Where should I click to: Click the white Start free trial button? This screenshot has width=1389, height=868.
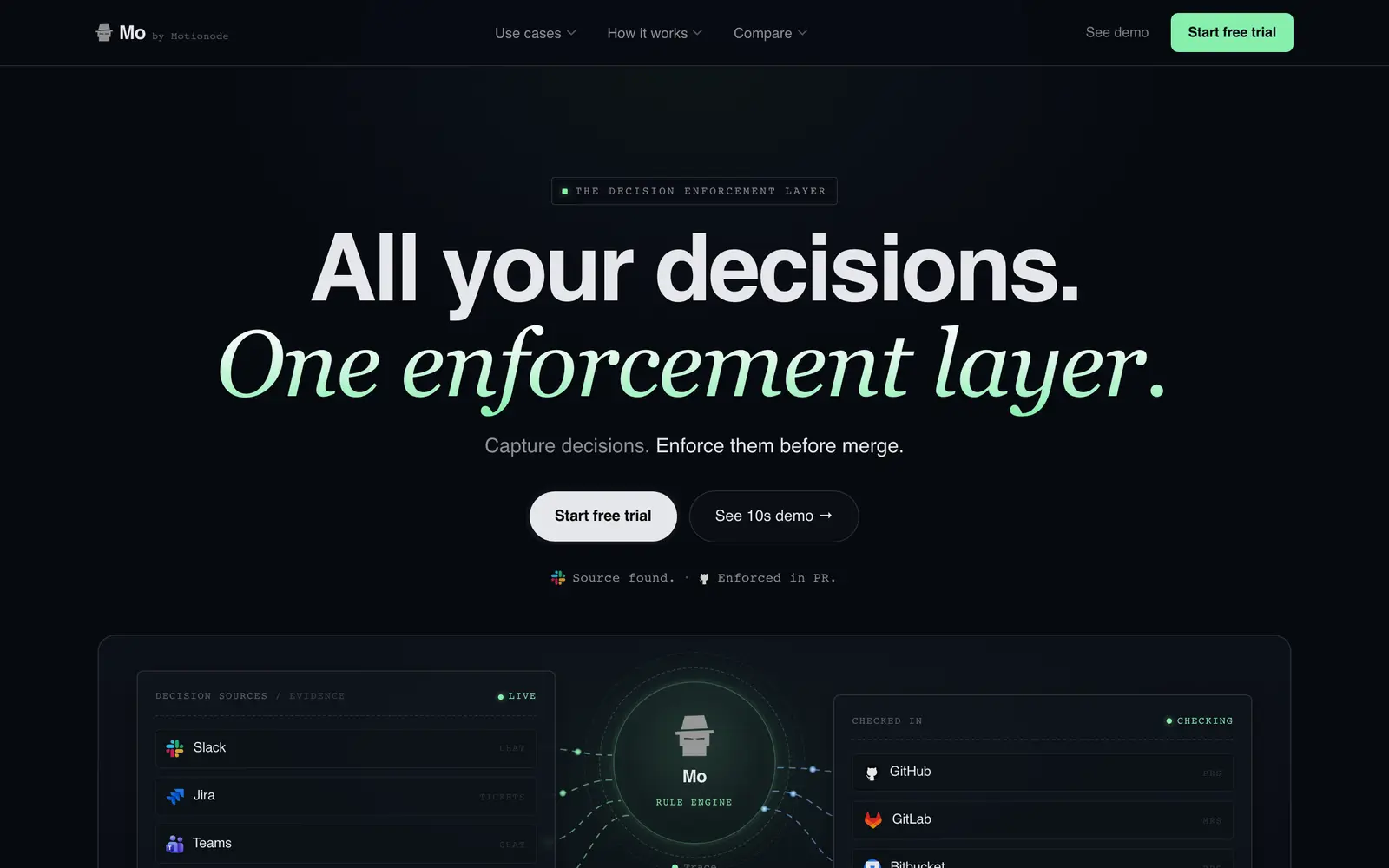pyautogui.click(x=603, y=516)
